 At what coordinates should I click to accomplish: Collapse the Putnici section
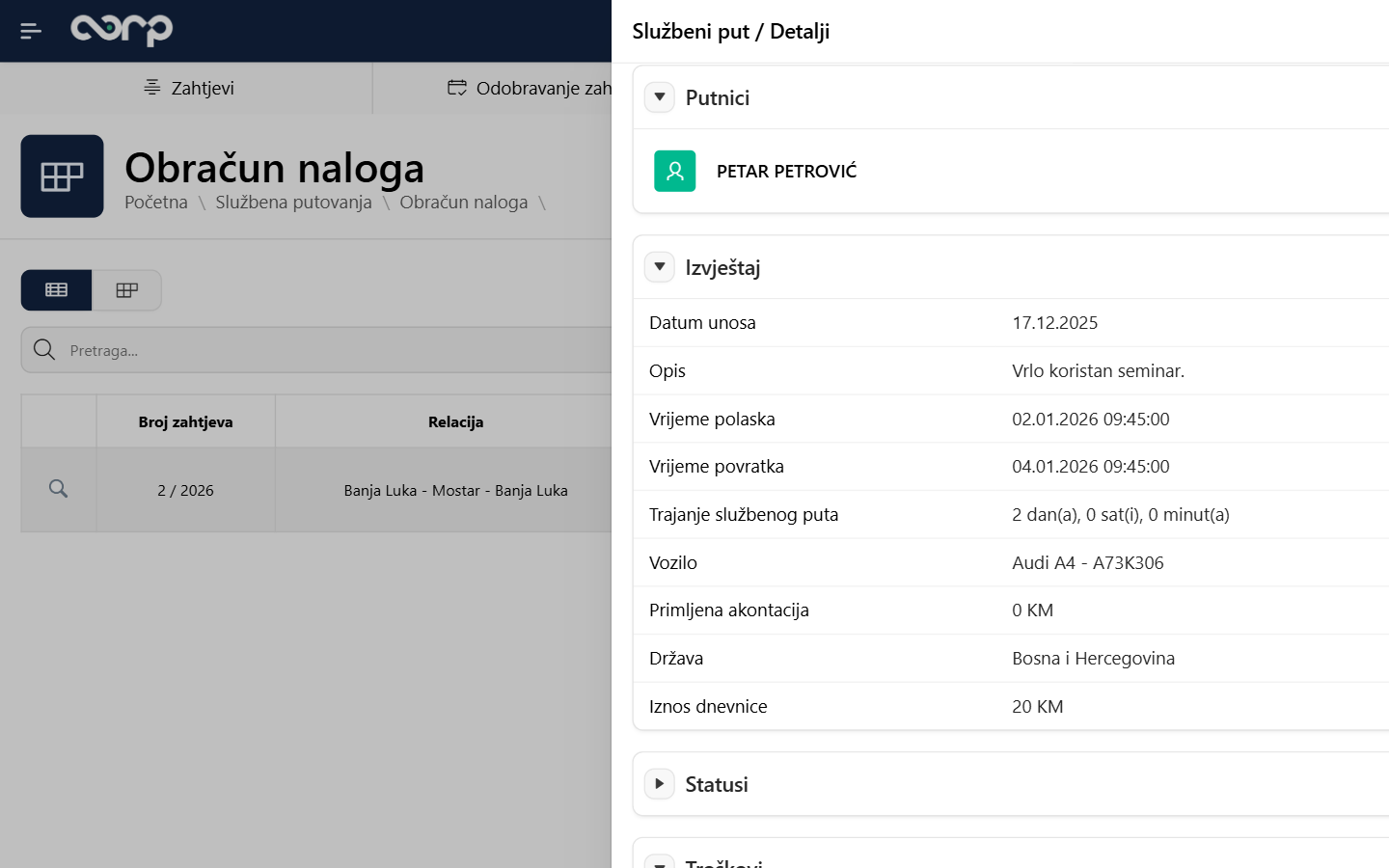click(x=660, y=97)
